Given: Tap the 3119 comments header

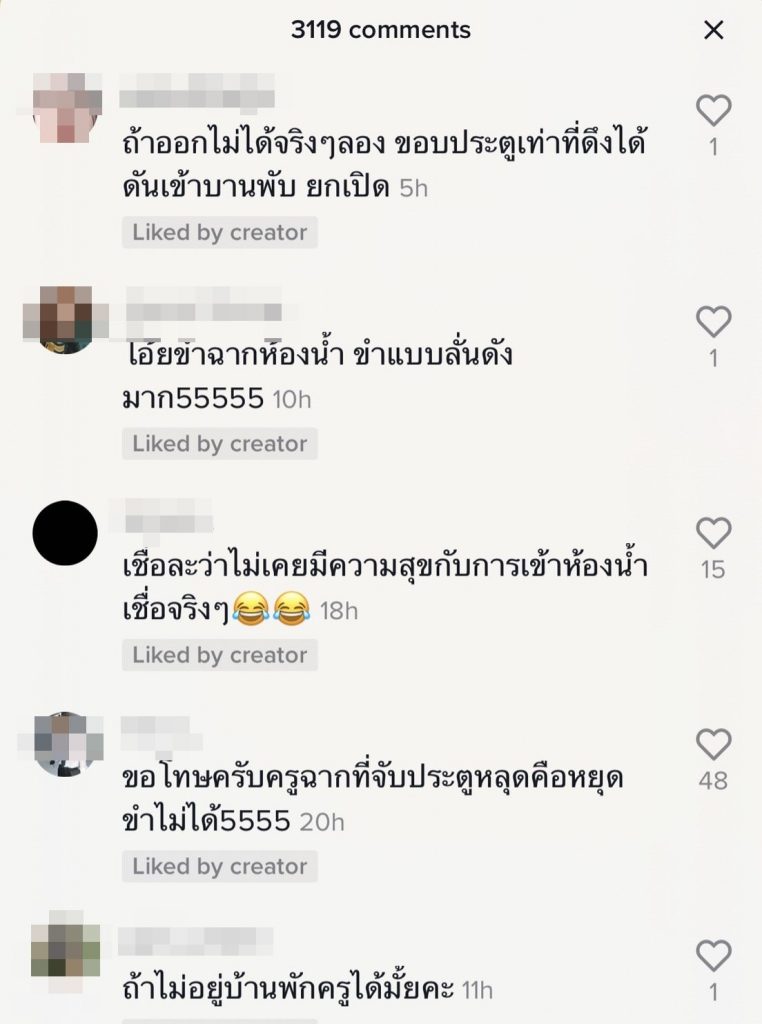Looking at the screenshot, I should (381, 30).
